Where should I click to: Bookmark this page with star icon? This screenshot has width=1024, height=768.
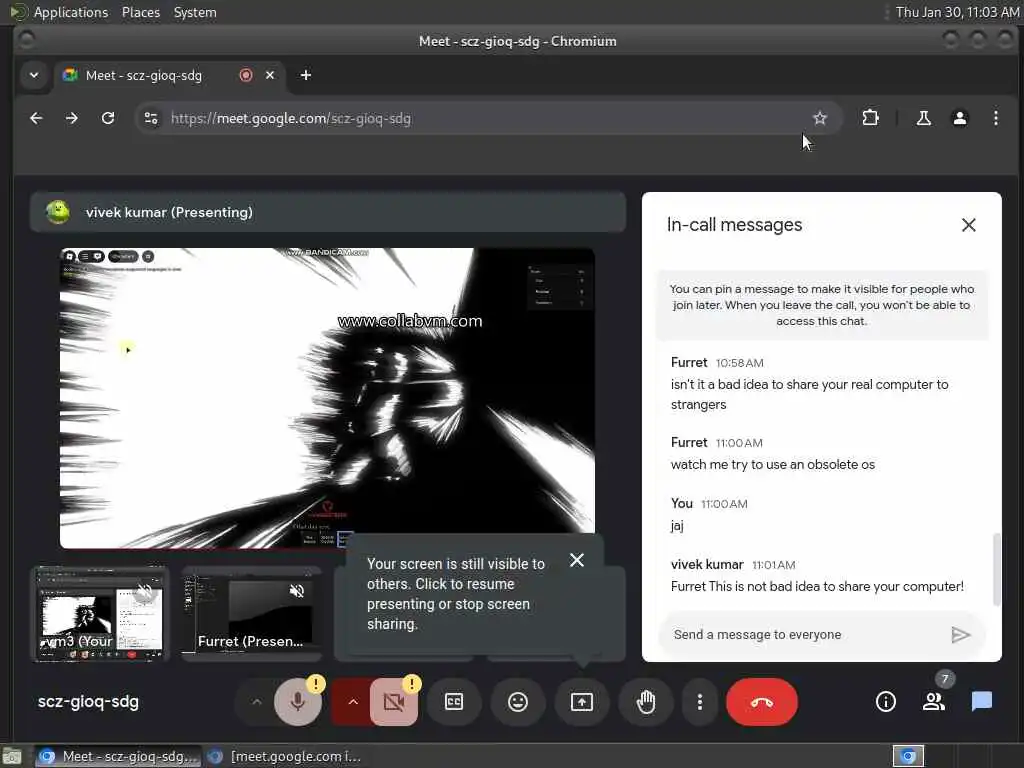click(820, 118)
